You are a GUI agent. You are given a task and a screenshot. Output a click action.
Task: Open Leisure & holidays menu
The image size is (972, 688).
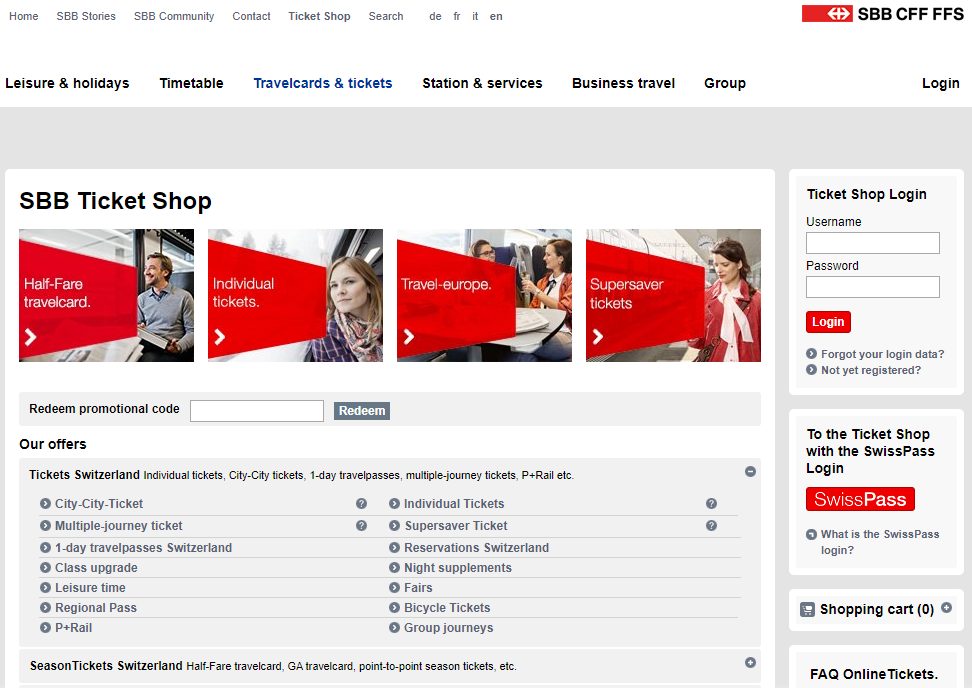67,83
